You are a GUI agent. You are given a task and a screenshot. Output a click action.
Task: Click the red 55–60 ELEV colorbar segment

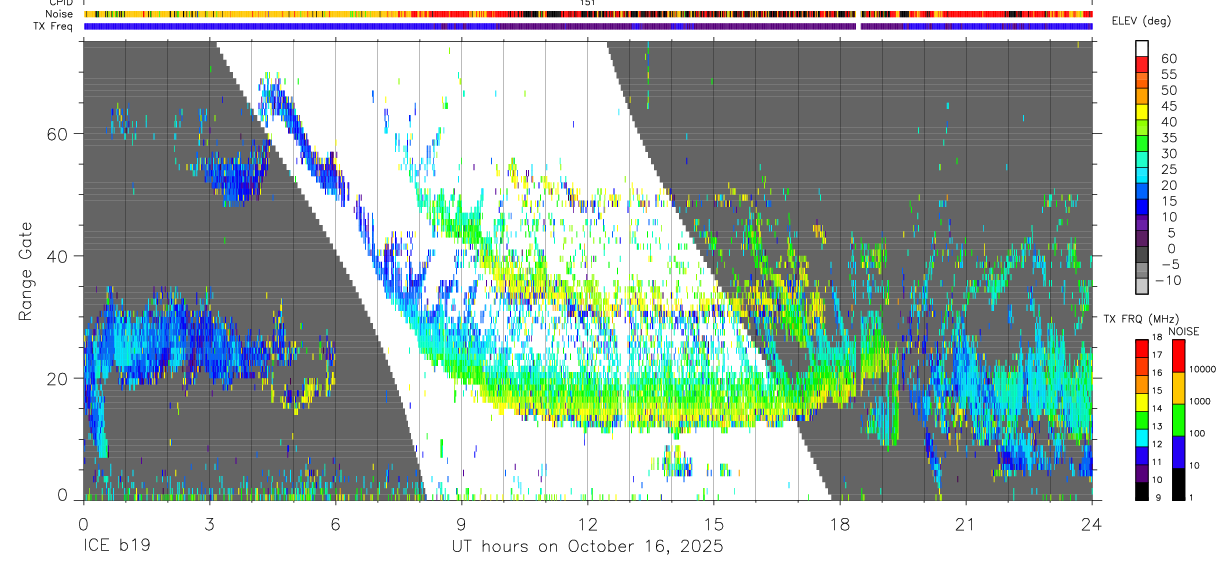pyautogui.click(x=1141, y=64)
